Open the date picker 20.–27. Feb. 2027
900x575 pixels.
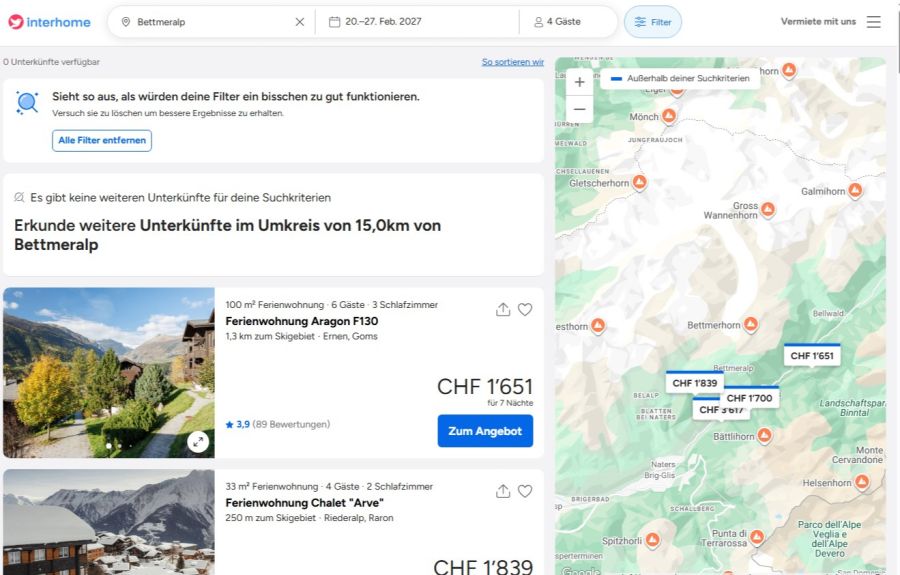point(416,22)
